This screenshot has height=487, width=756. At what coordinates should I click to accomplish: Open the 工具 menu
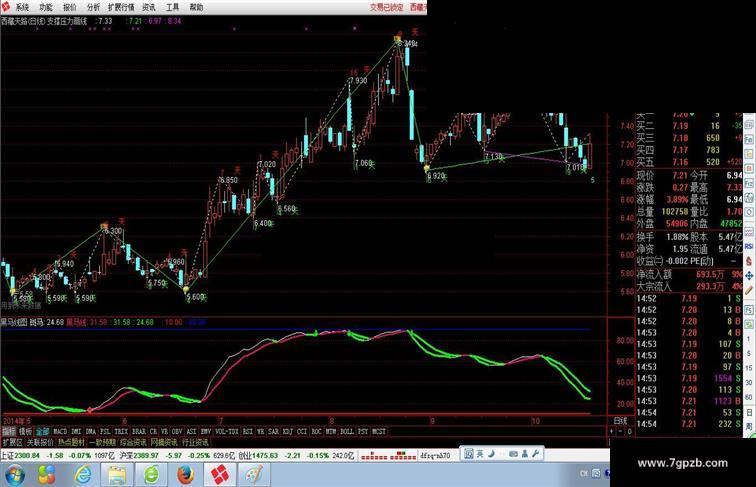(173, 7)
